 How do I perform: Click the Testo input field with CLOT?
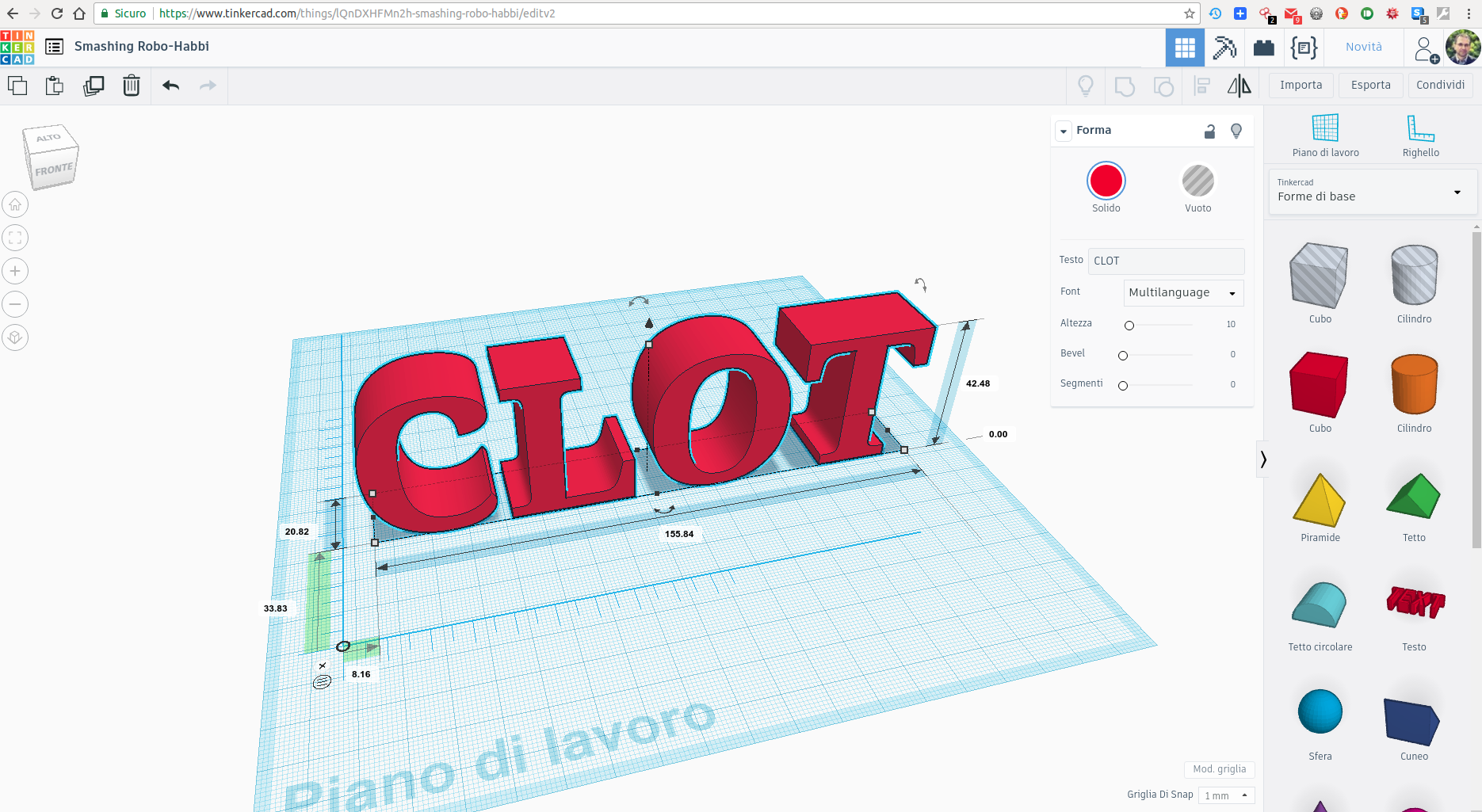click(1166, 261)
